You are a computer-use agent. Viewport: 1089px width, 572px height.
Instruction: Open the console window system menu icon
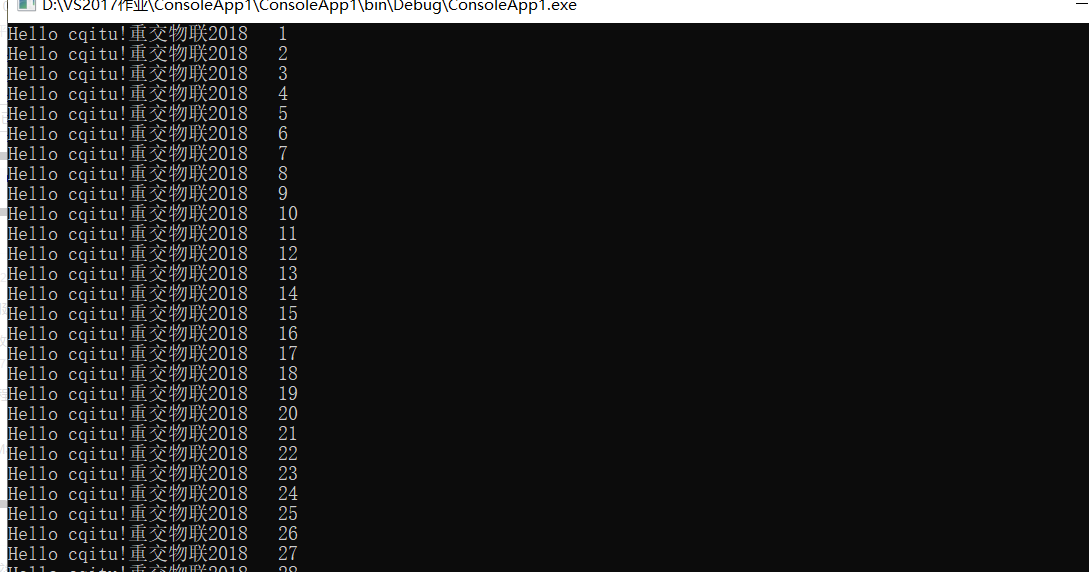click(x=26, y=5)
